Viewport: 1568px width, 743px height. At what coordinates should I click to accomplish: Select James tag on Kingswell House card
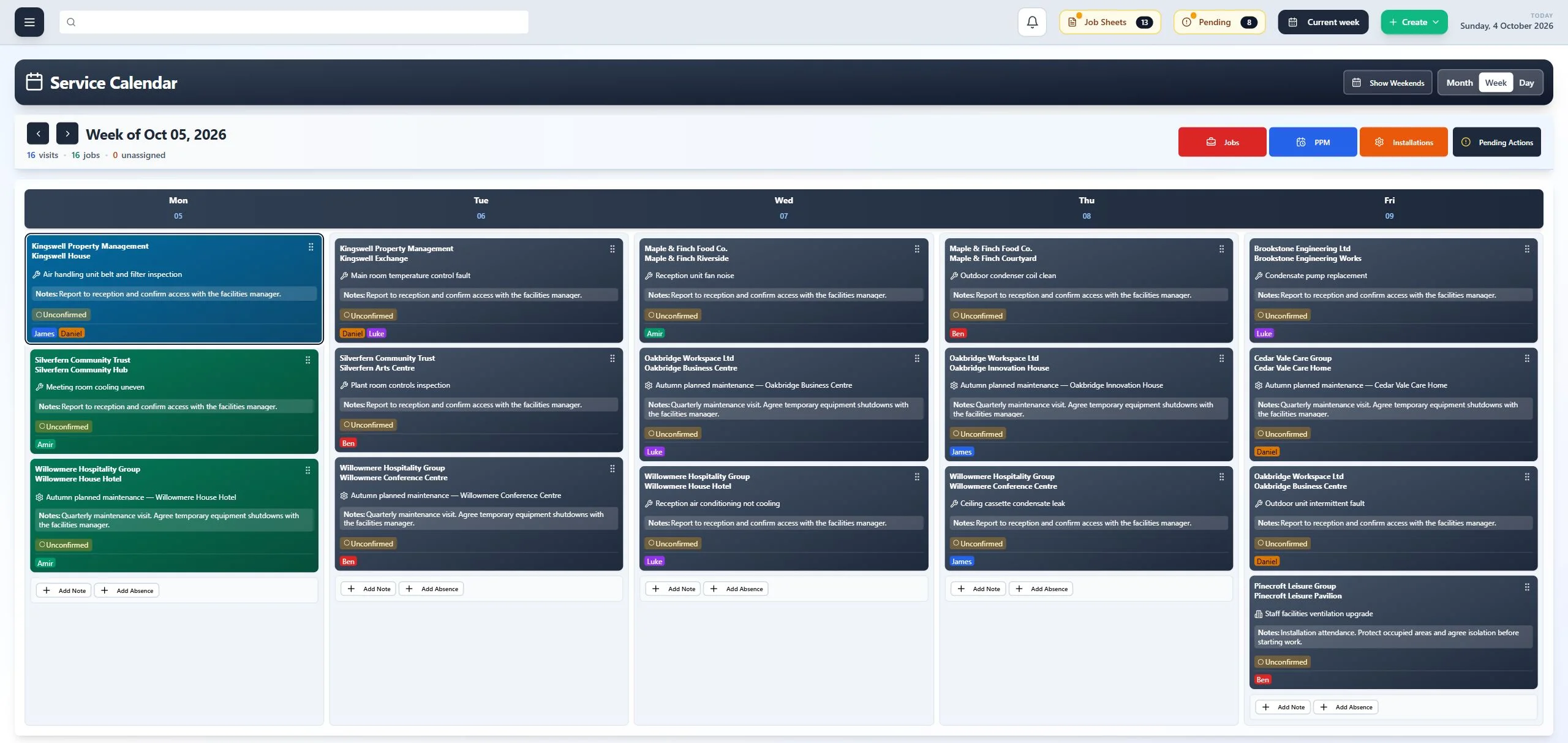[44, 333]
